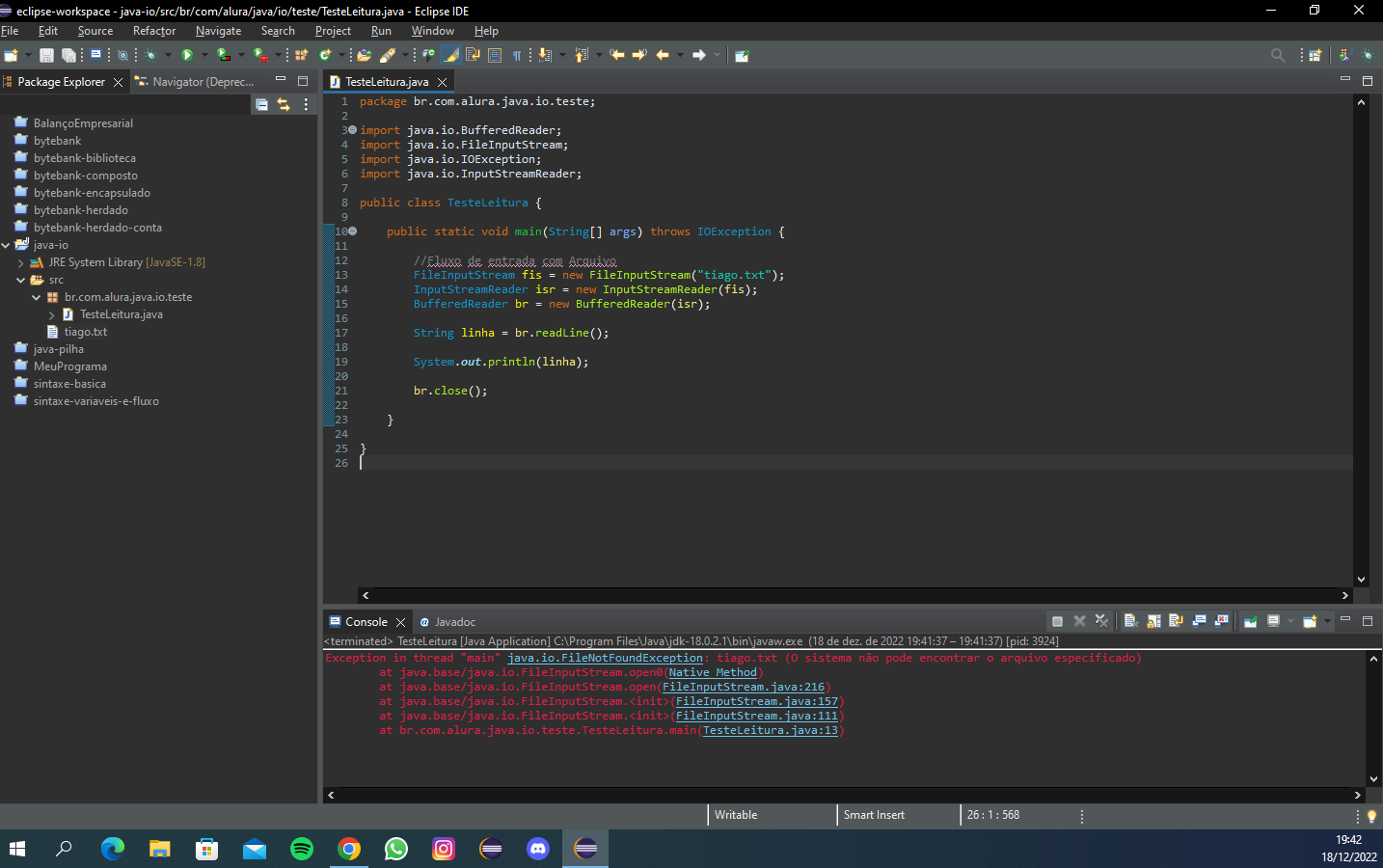
Task: Toggle Pin Console
Action: click(x=1251, y=621)
